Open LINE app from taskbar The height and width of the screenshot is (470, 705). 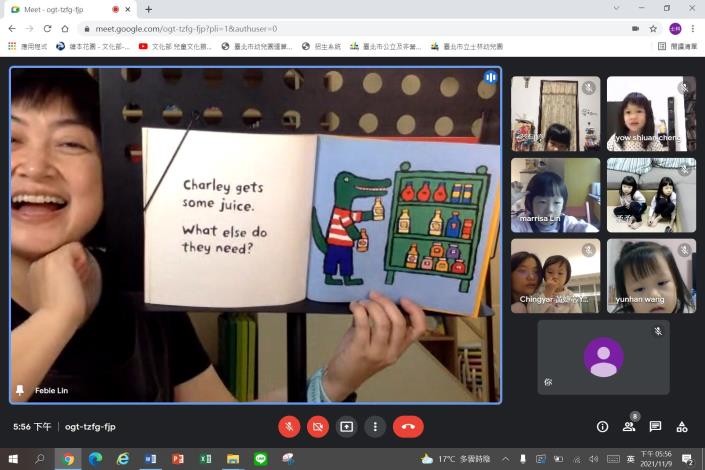click(x=261, y=459)
